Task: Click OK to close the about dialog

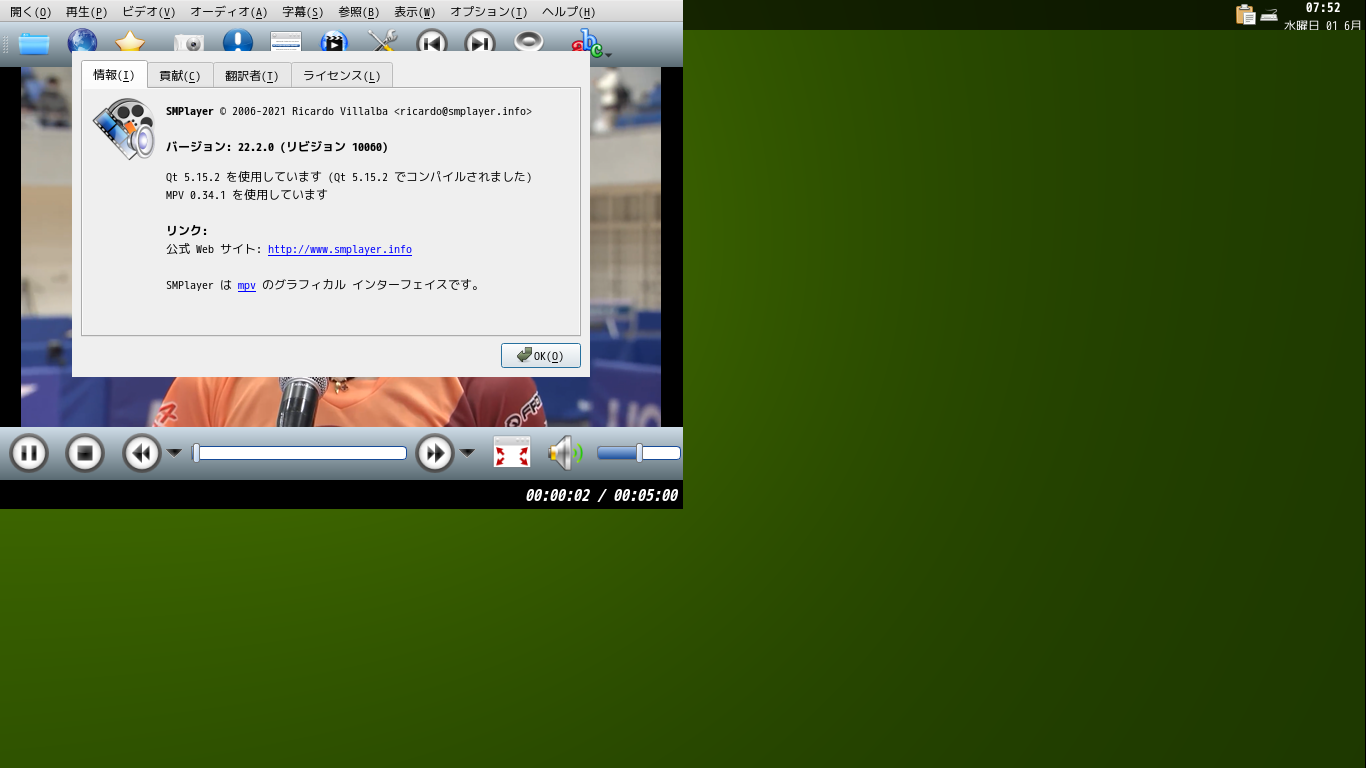Action: 541,356
